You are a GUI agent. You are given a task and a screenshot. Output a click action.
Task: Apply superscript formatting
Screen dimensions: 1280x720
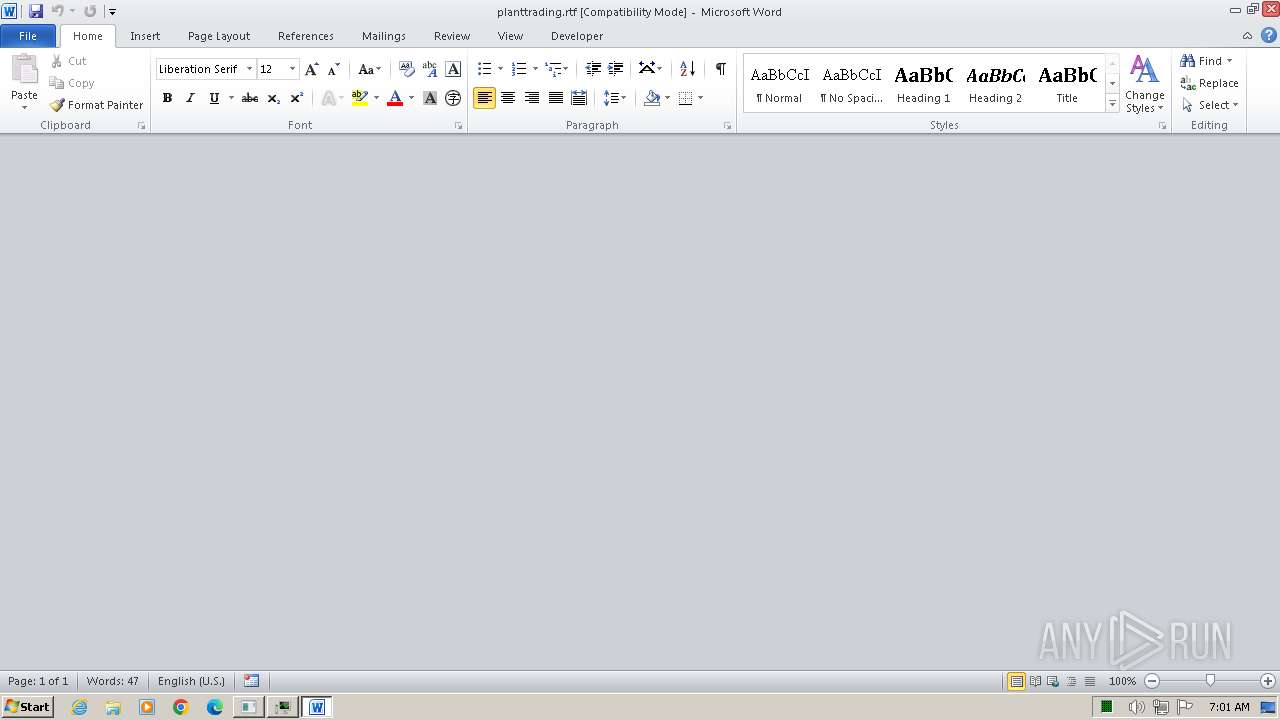pyautogui.click(x=296, y=98)
